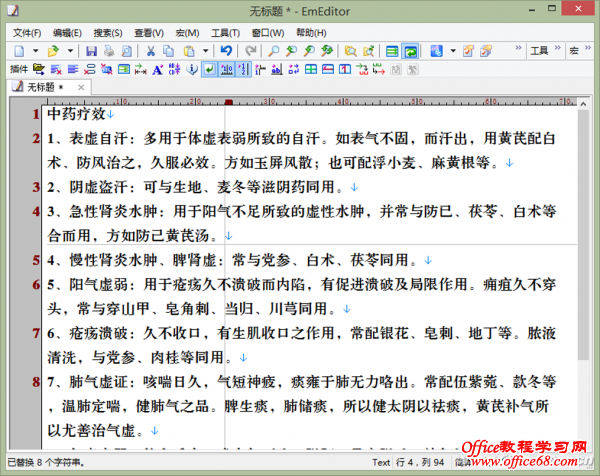600x476 pixels.
Task: Open Print Preview from the toolbar
Action: [x=126, y=51]
